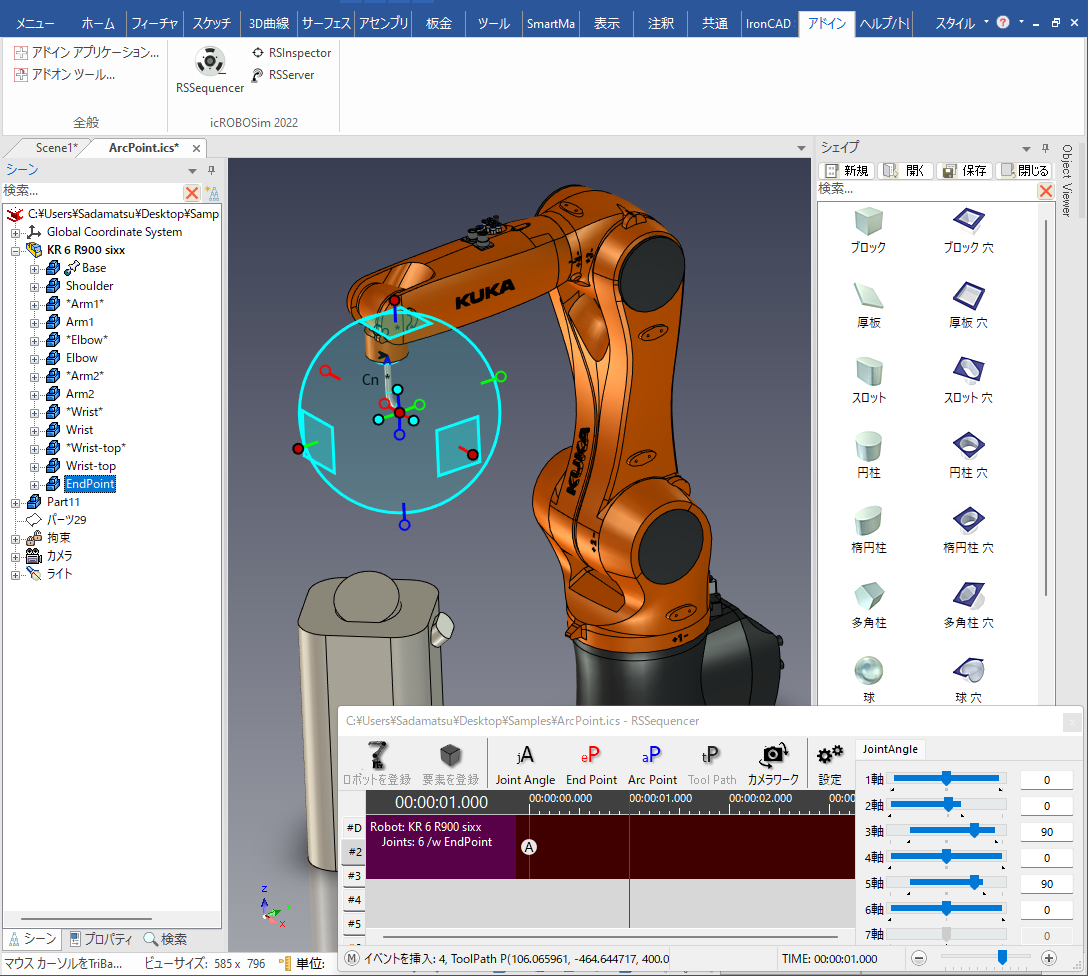Add an Arc Point event

(652, 765)
